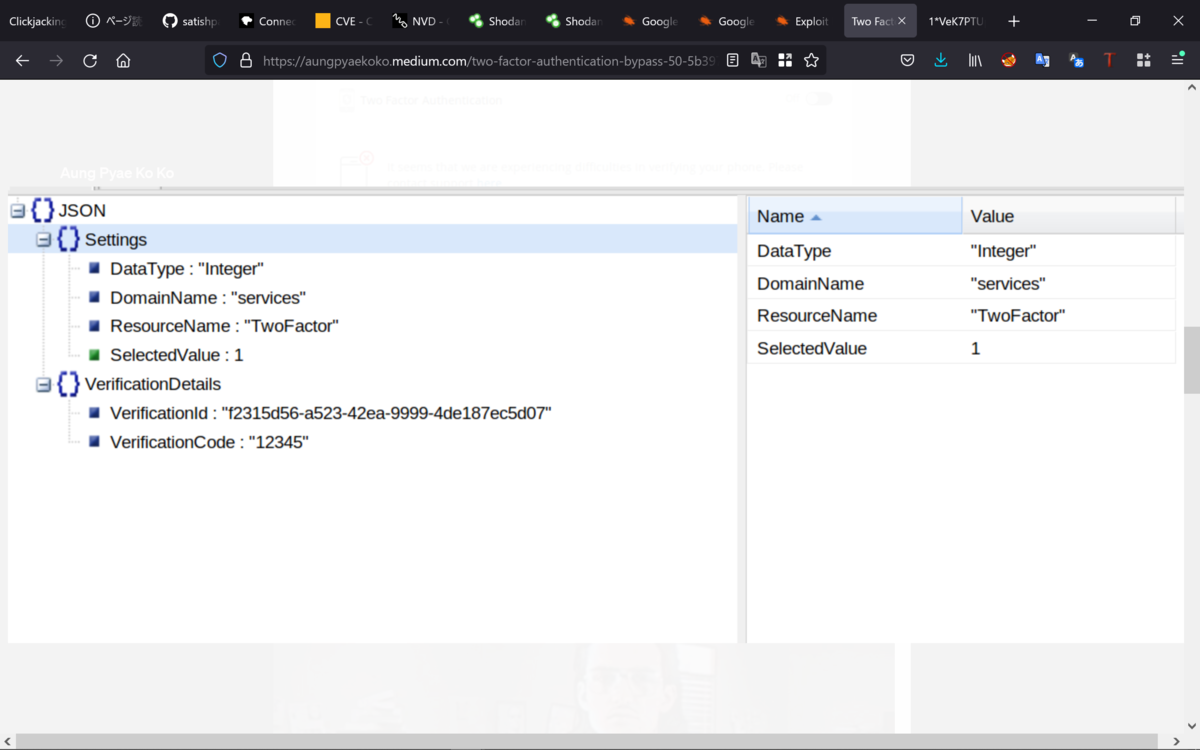Select the JSON root tree item
This screenshot has width=1200, height=750.
(82, 211)
